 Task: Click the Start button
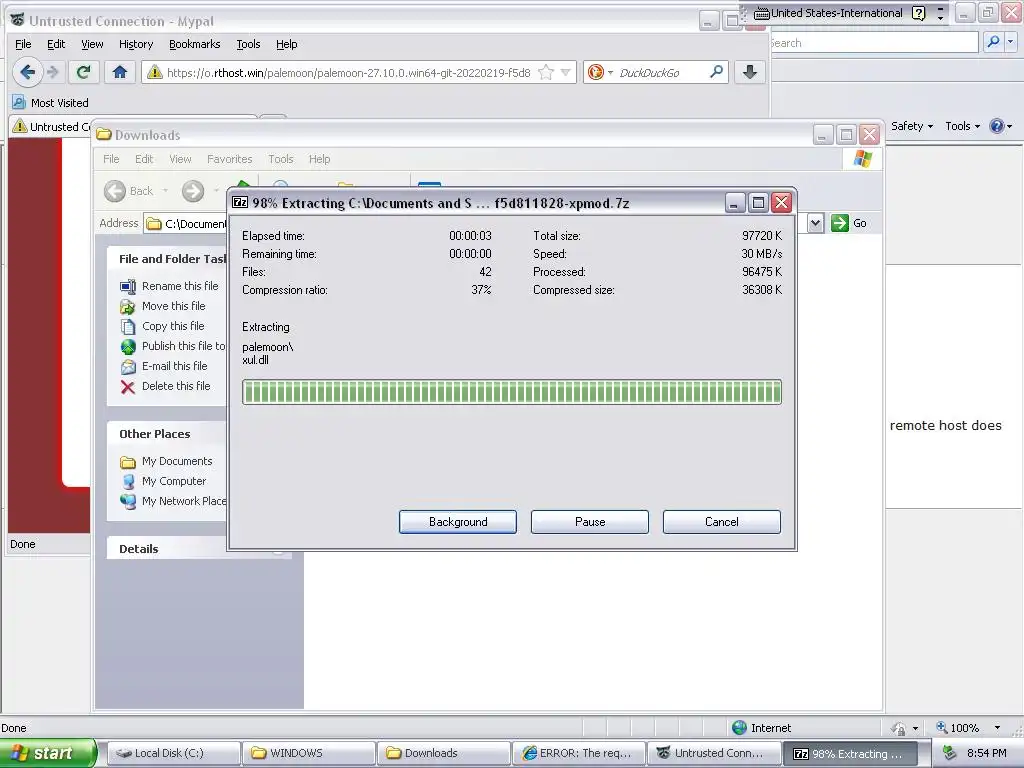[x=48, y=753]
